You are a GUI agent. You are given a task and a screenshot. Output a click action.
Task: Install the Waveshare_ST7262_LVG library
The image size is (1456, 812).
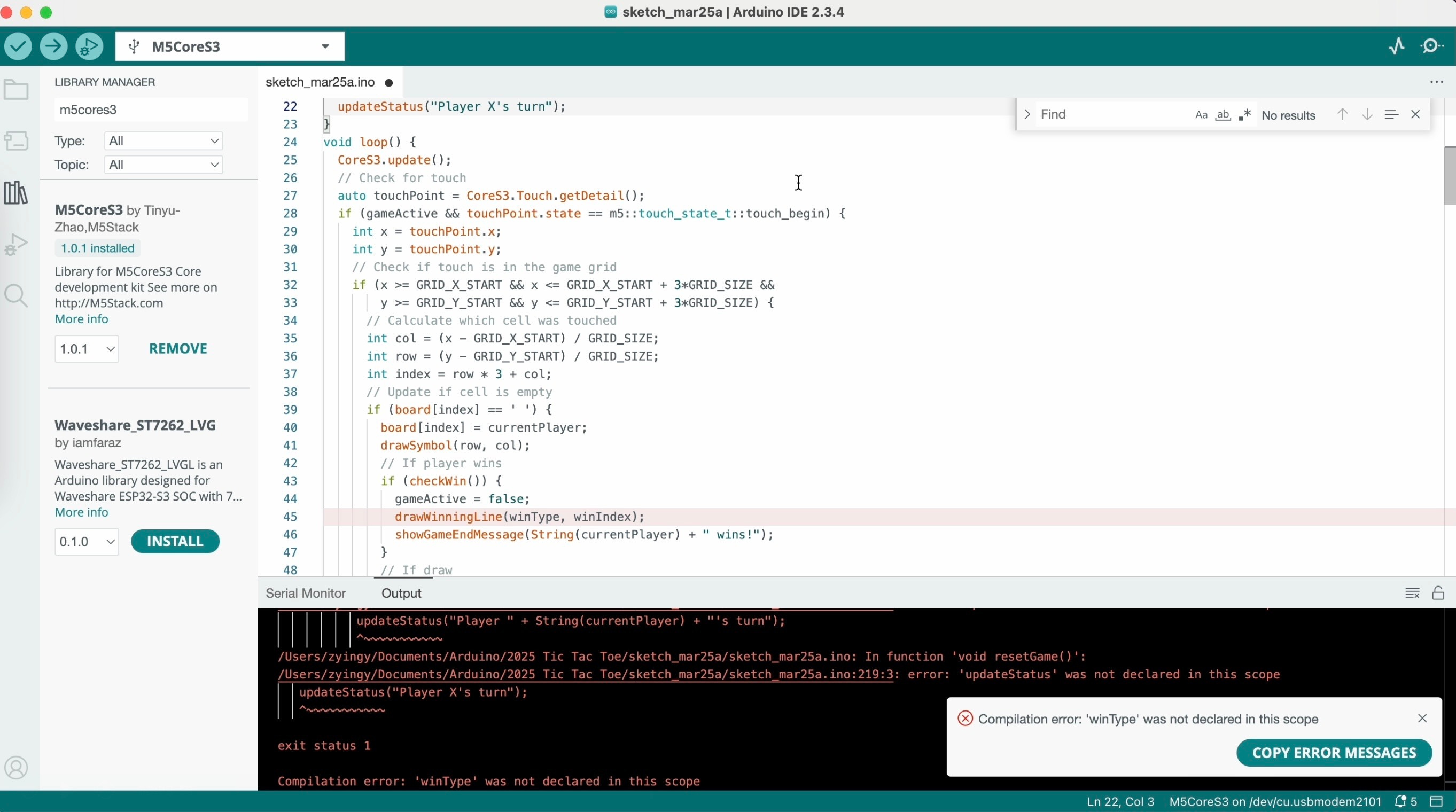click(x=175, y=541)
